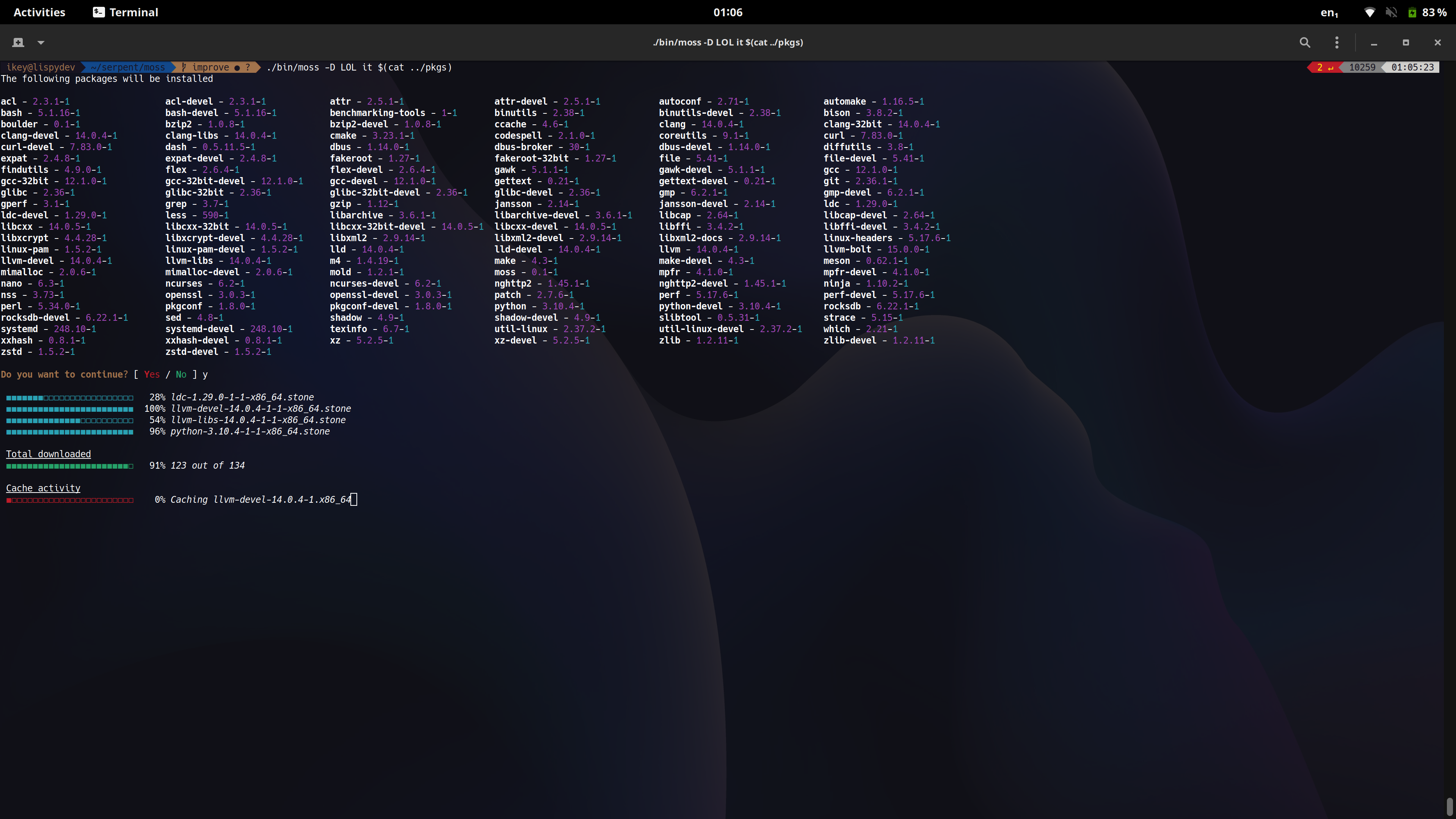Screen dimensions: 1456x819
Task: Open the en keyboard layout indicator
Action: 1329,12
